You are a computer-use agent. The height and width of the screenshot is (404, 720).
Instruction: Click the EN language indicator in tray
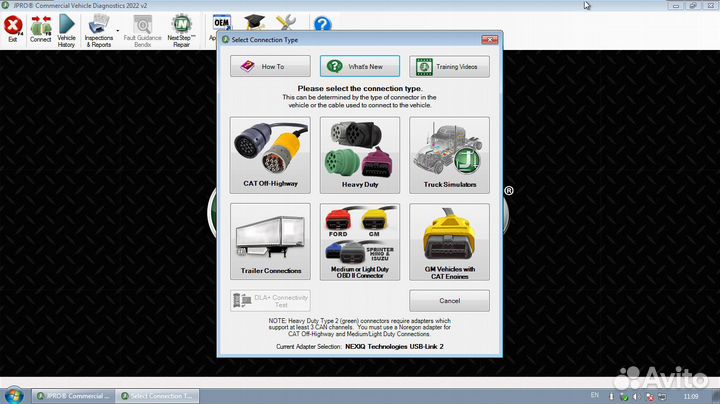595,395
